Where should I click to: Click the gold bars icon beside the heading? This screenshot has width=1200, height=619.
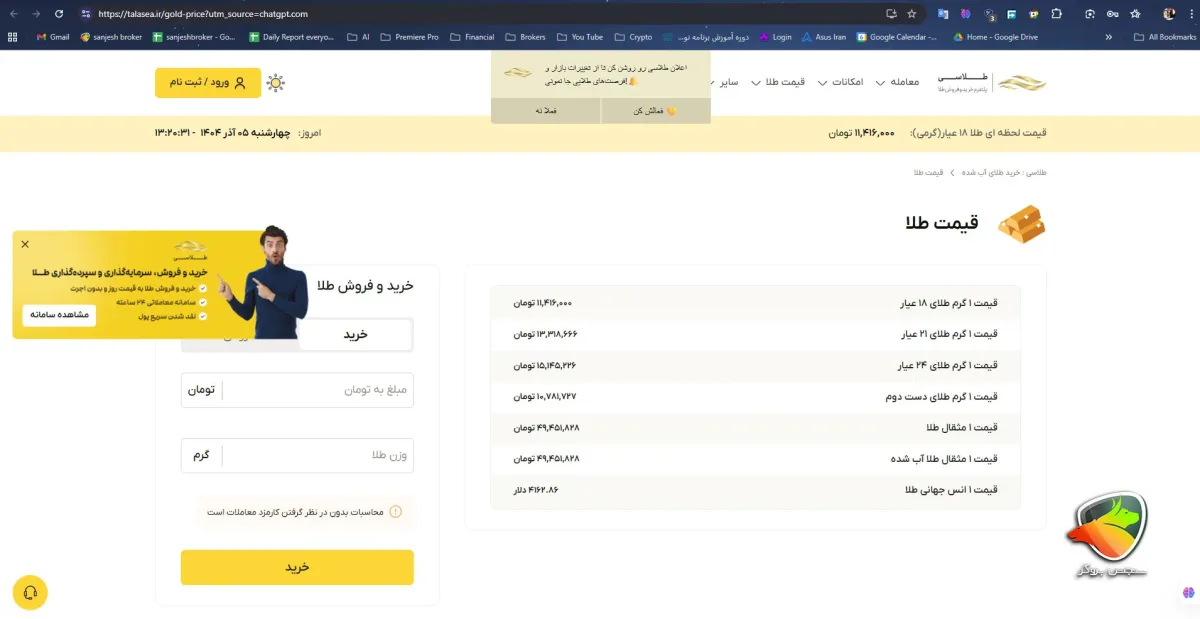(1021, 224)
